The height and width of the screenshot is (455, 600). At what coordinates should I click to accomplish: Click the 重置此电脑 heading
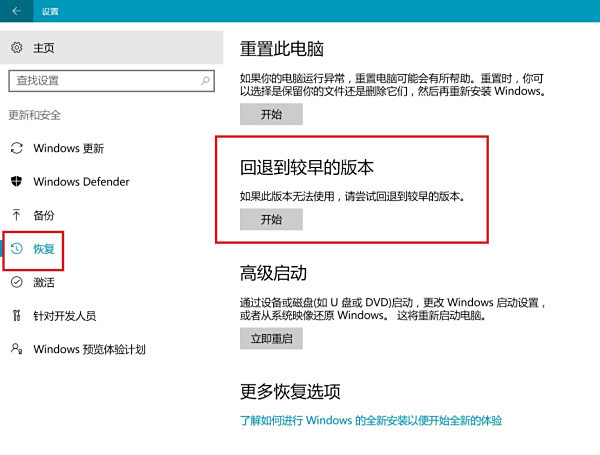pos(282,49)
